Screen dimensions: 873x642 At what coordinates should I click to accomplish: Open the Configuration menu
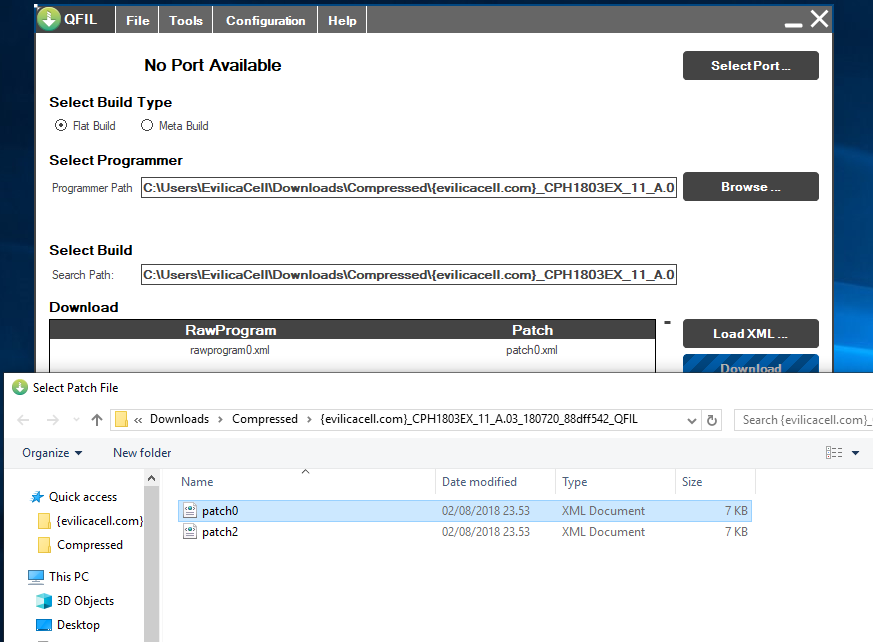[266, 21]
